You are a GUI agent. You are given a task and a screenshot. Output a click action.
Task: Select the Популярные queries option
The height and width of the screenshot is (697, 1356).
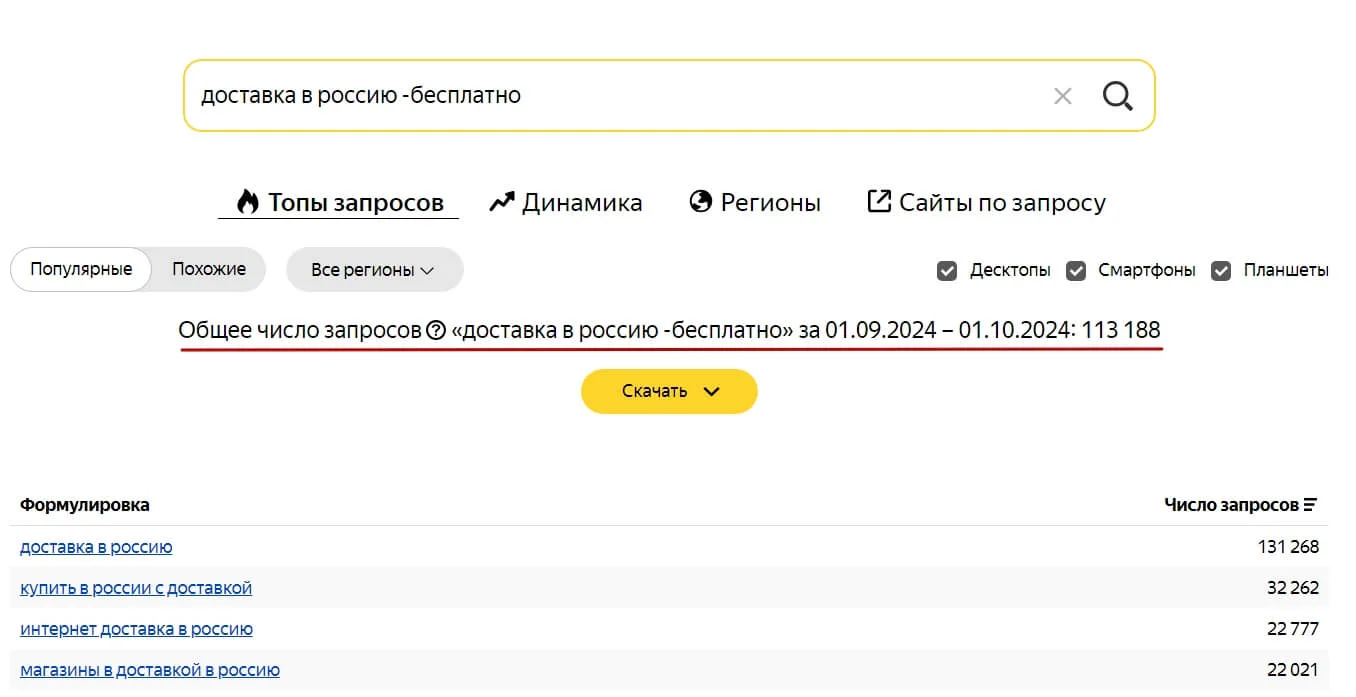click(81, 269)
